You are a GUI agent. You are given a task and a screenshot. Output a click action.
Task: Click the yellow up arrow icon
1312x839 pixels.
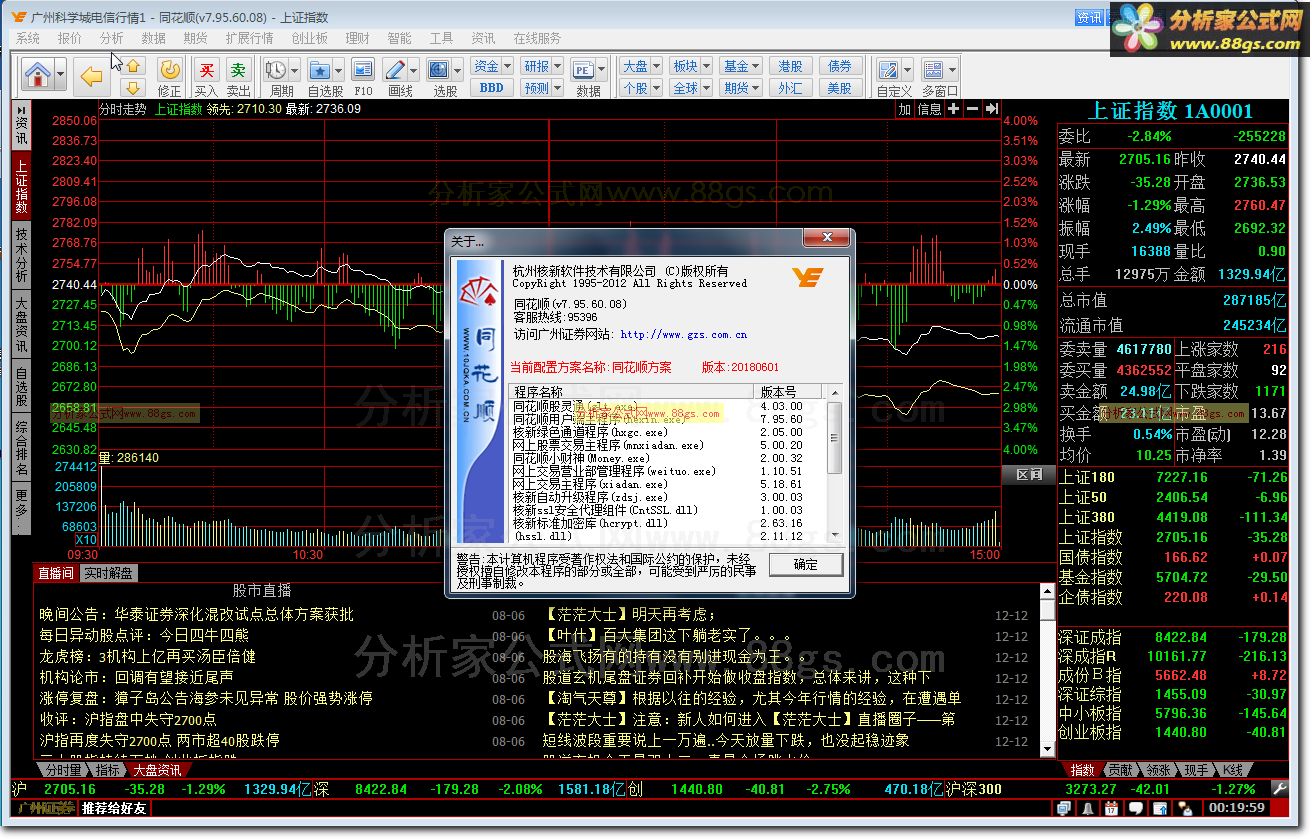134,65
